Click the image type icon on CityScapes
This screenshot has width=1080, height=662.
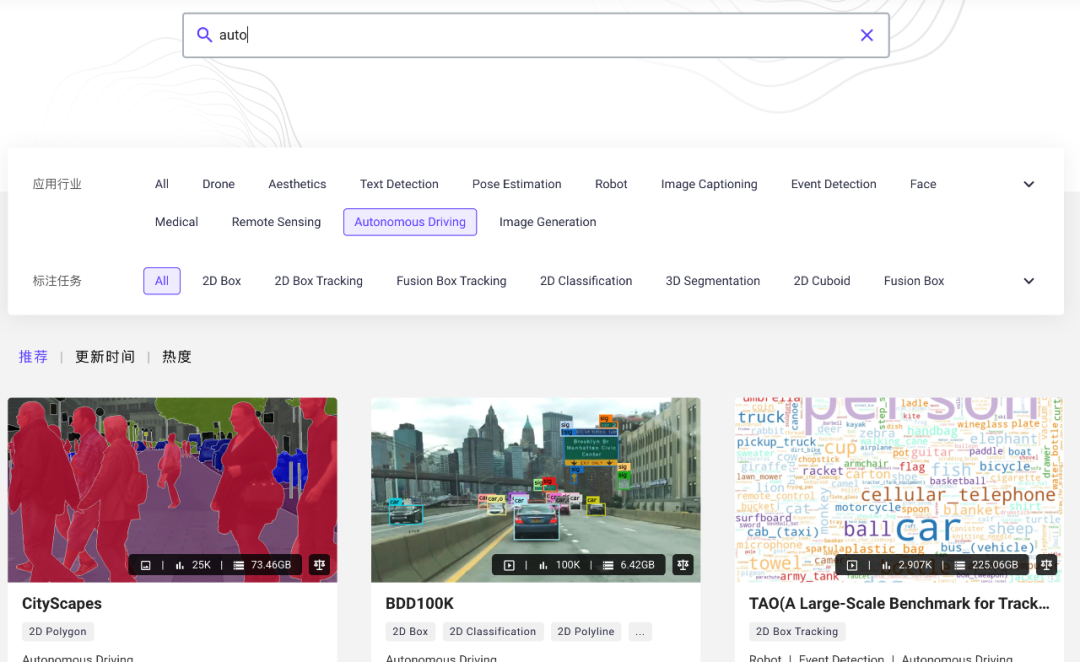146,565
